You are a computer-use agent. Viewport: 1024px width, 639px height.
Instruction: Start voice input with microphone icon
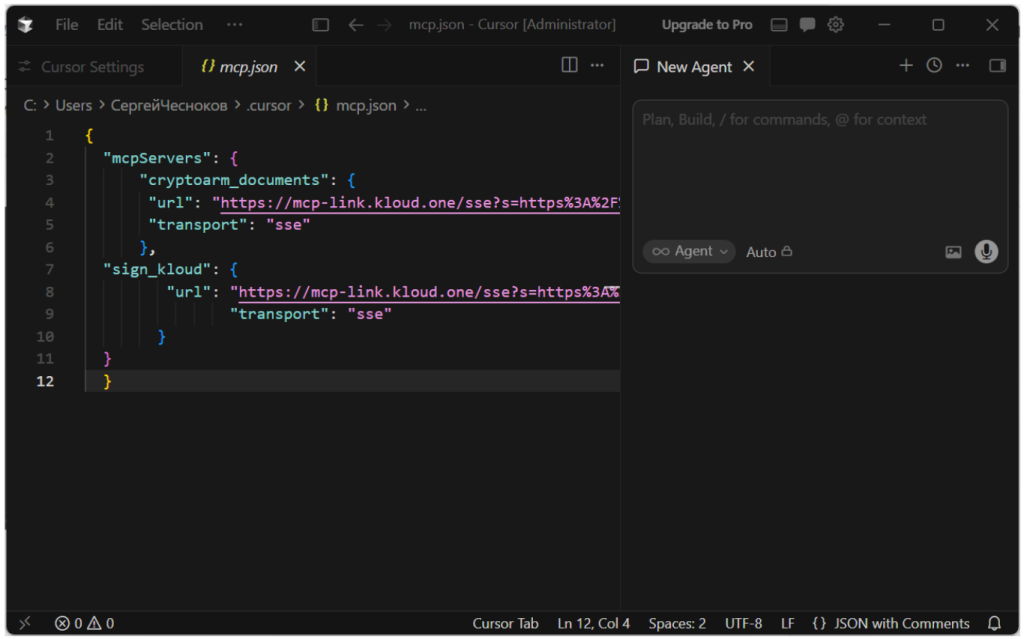click(986, 252)
